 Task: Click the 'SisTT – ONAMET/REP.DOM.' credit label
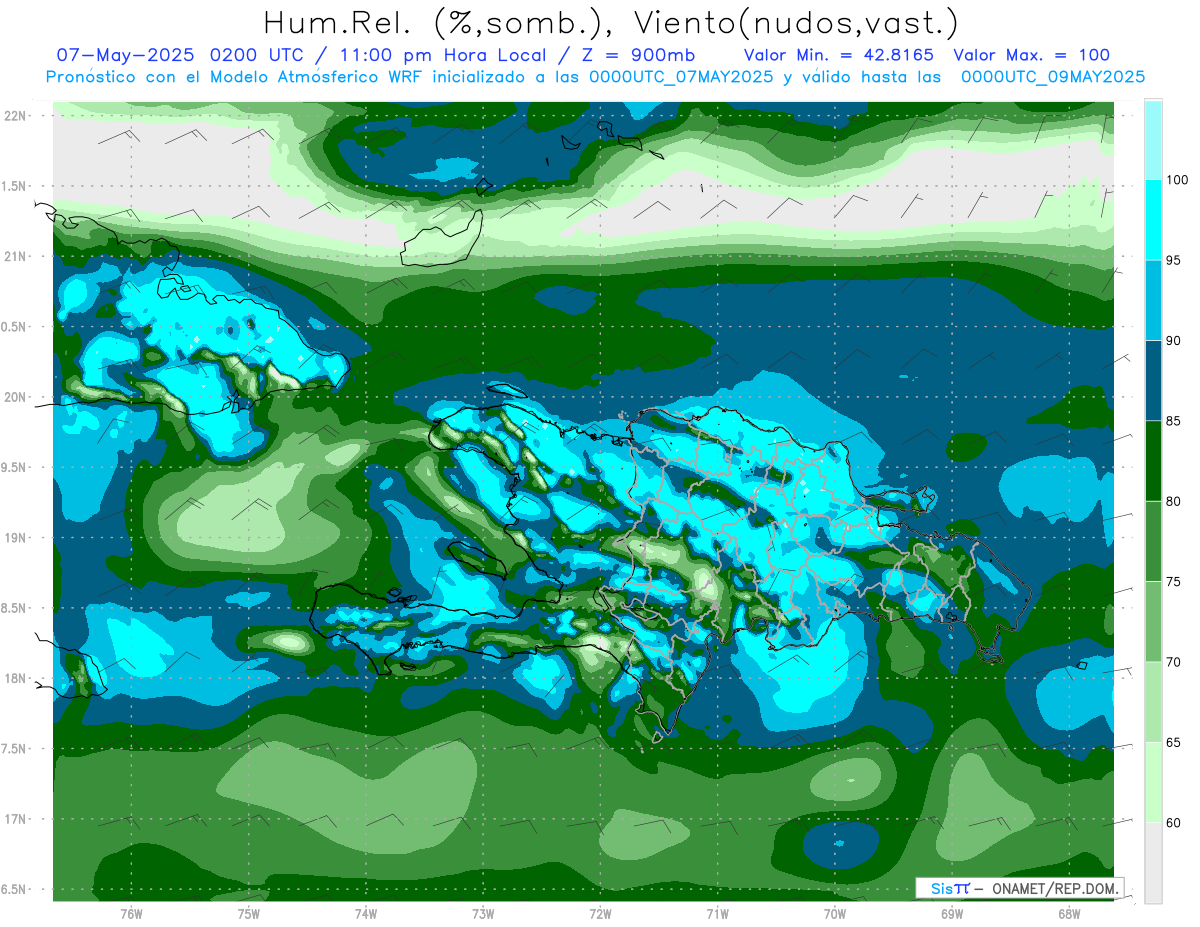point(1019,888)
